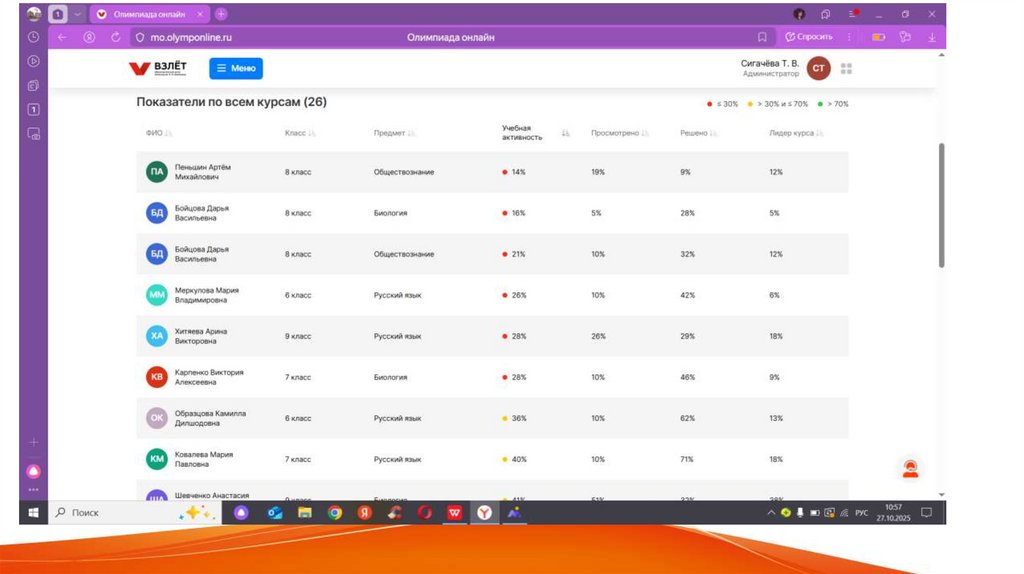1024x574 pixels.
Task: Click the Спросить assistant button
Action: 809,37
